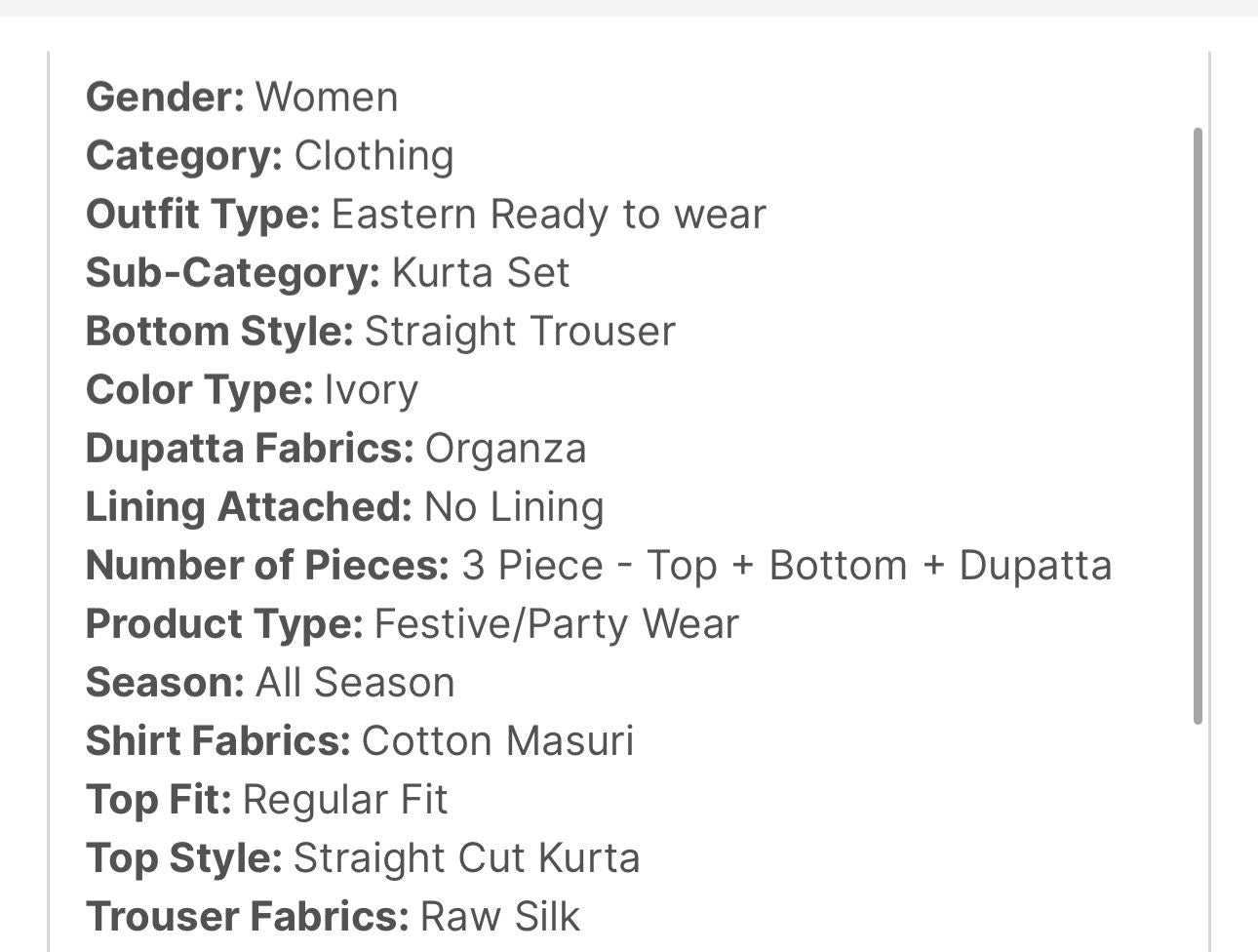
Task: Click the 'Straight Cut Kurta' top style
Action: tap(466, 858)
